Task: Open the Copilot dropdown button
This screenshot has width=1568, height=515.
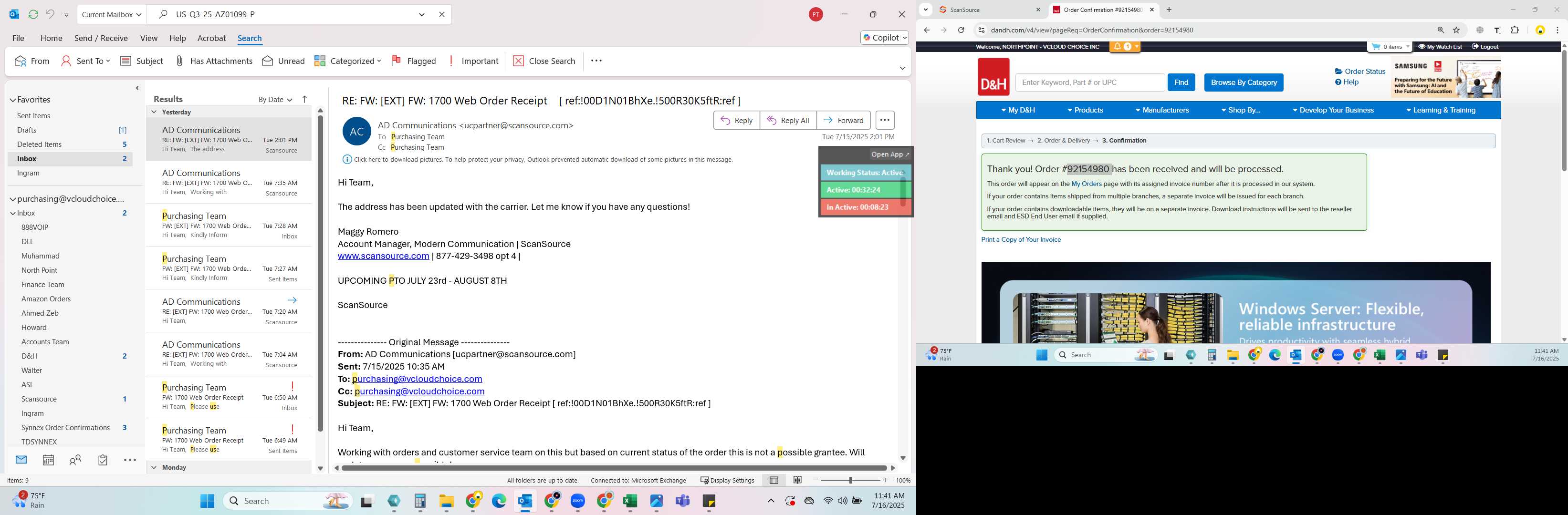Action: 884,38
